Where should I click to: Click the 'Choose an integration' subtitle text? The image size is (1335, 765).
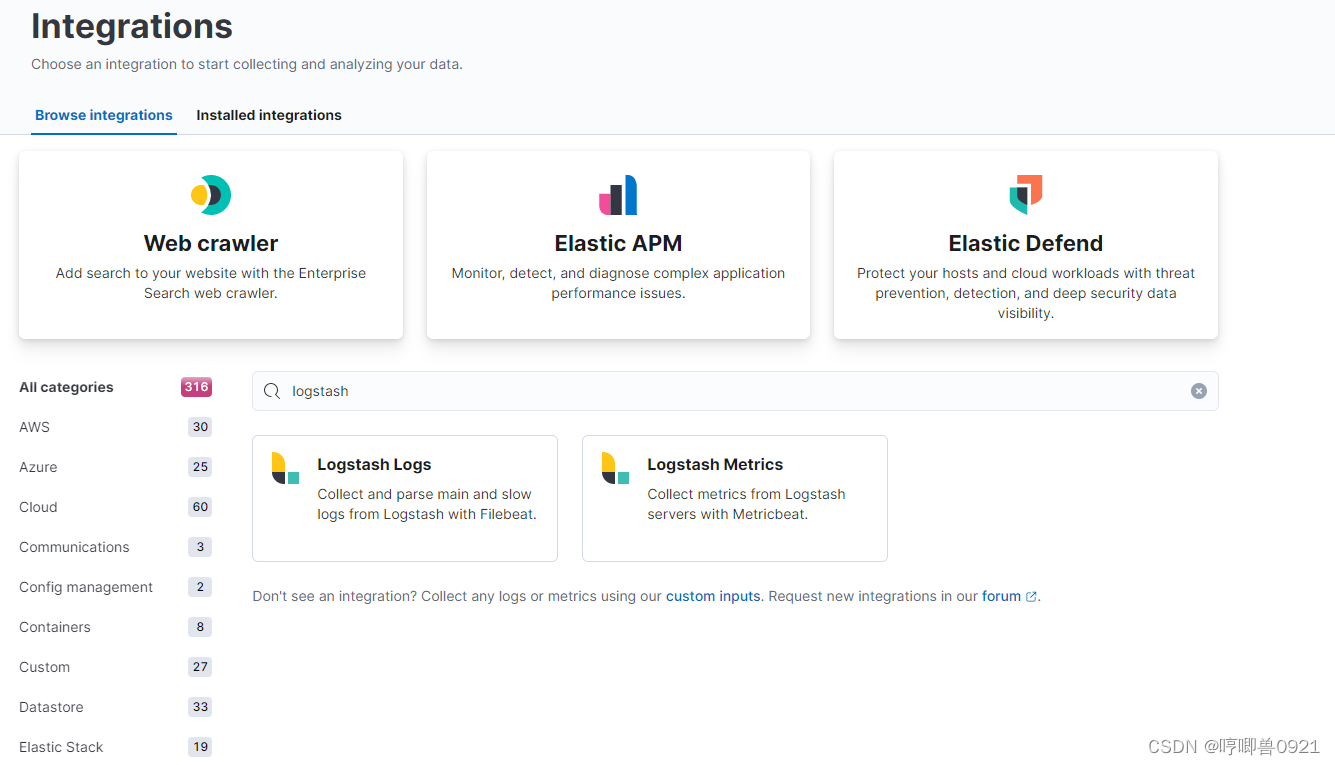tap(247, 64)
